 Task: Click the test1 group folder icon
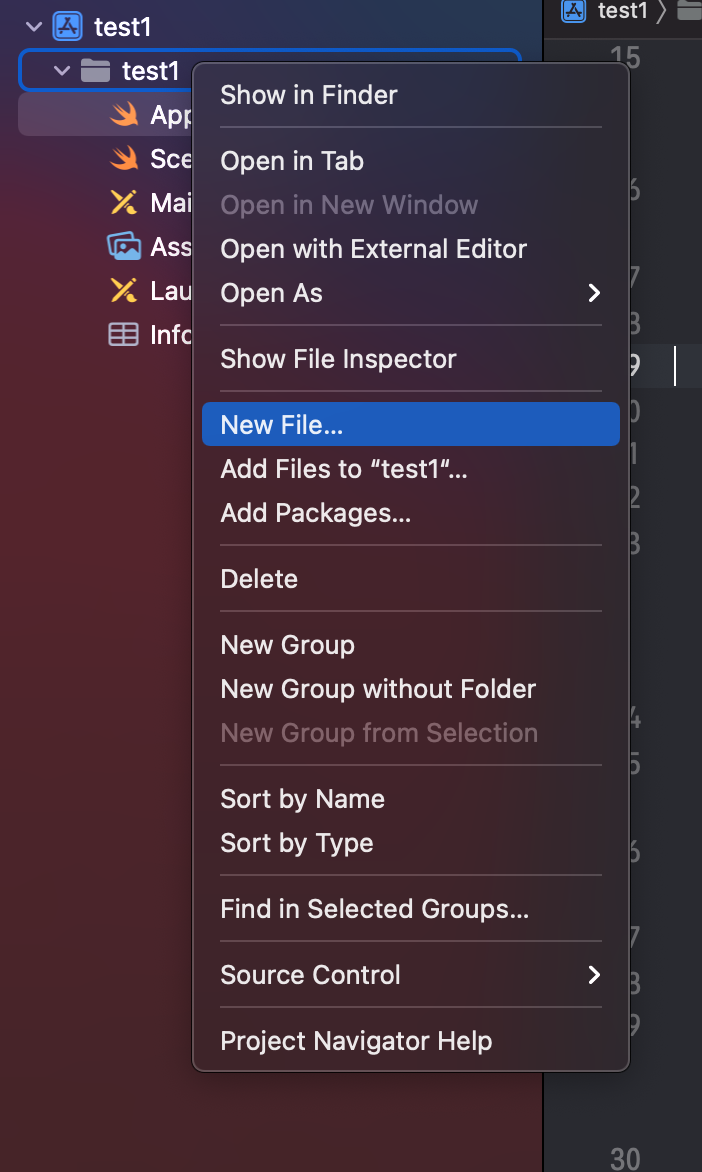[x=95, y=71]
